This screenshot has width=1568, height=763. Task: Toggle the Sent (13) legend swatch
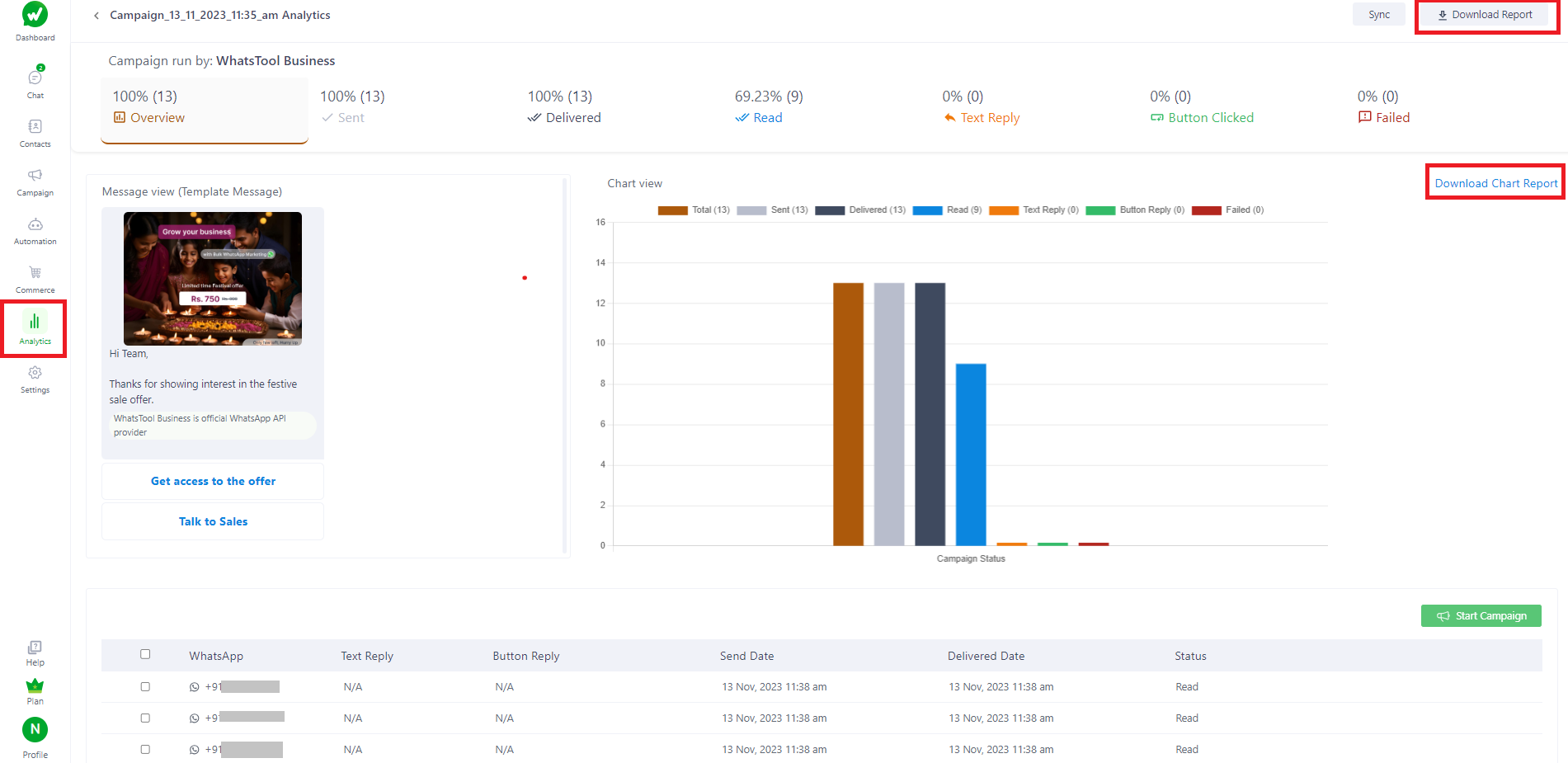(751, 210)
